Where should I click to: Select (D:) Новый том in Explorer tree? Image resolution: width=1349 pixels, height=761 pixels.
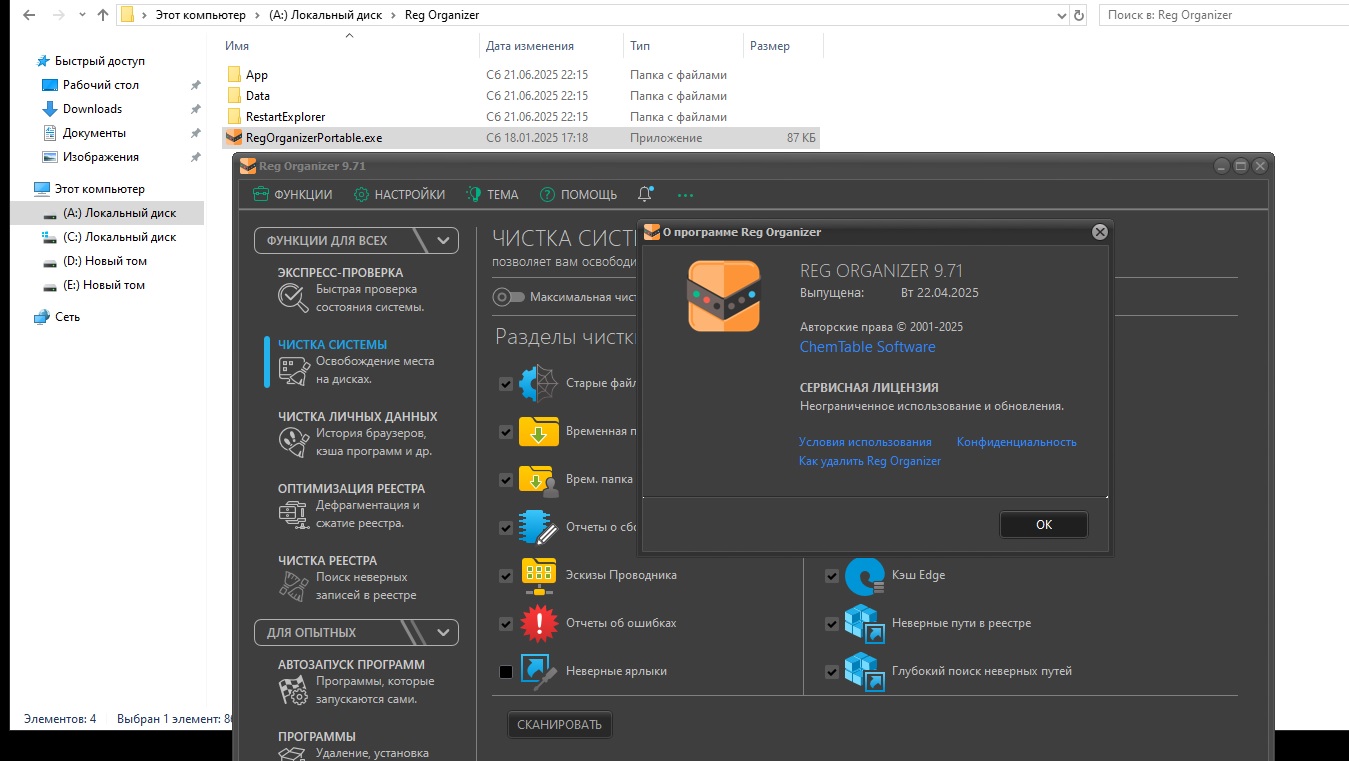pyautogui.click(x=105, y=261)
